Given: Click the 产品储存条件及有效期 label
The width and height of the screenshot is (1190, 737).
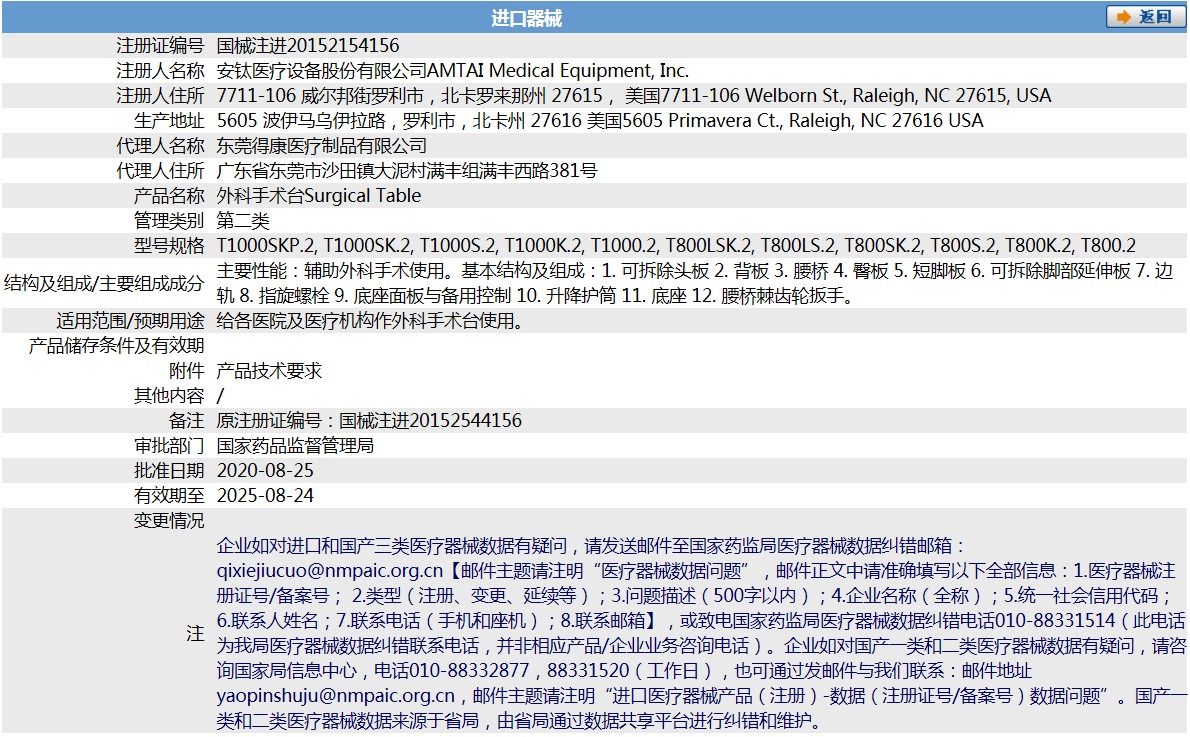Looking at the screenshot, I should click(117, 346).
